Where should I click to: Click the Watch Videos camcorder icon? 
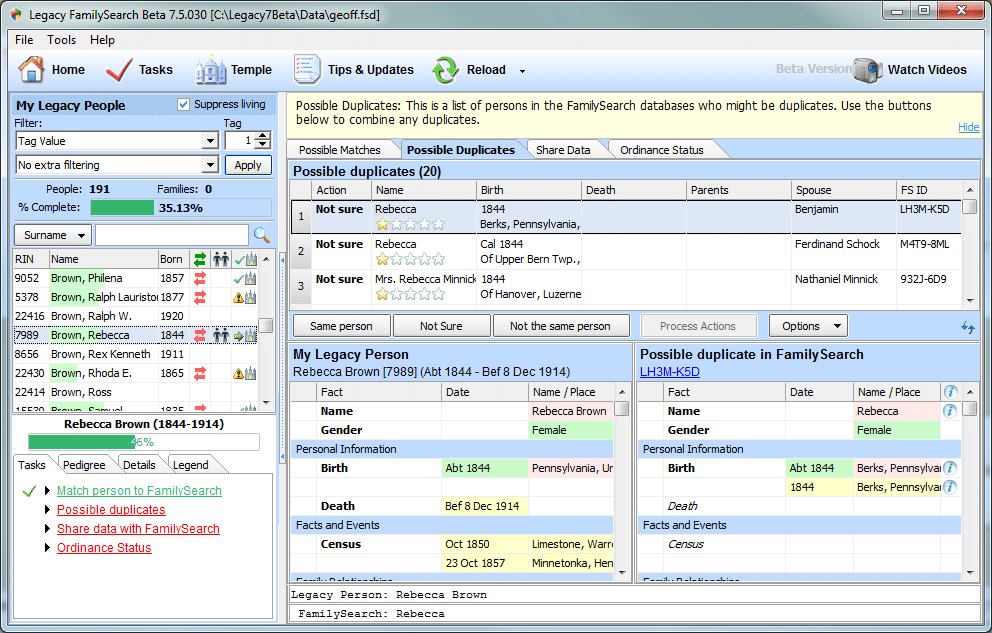tap(867, 70)
